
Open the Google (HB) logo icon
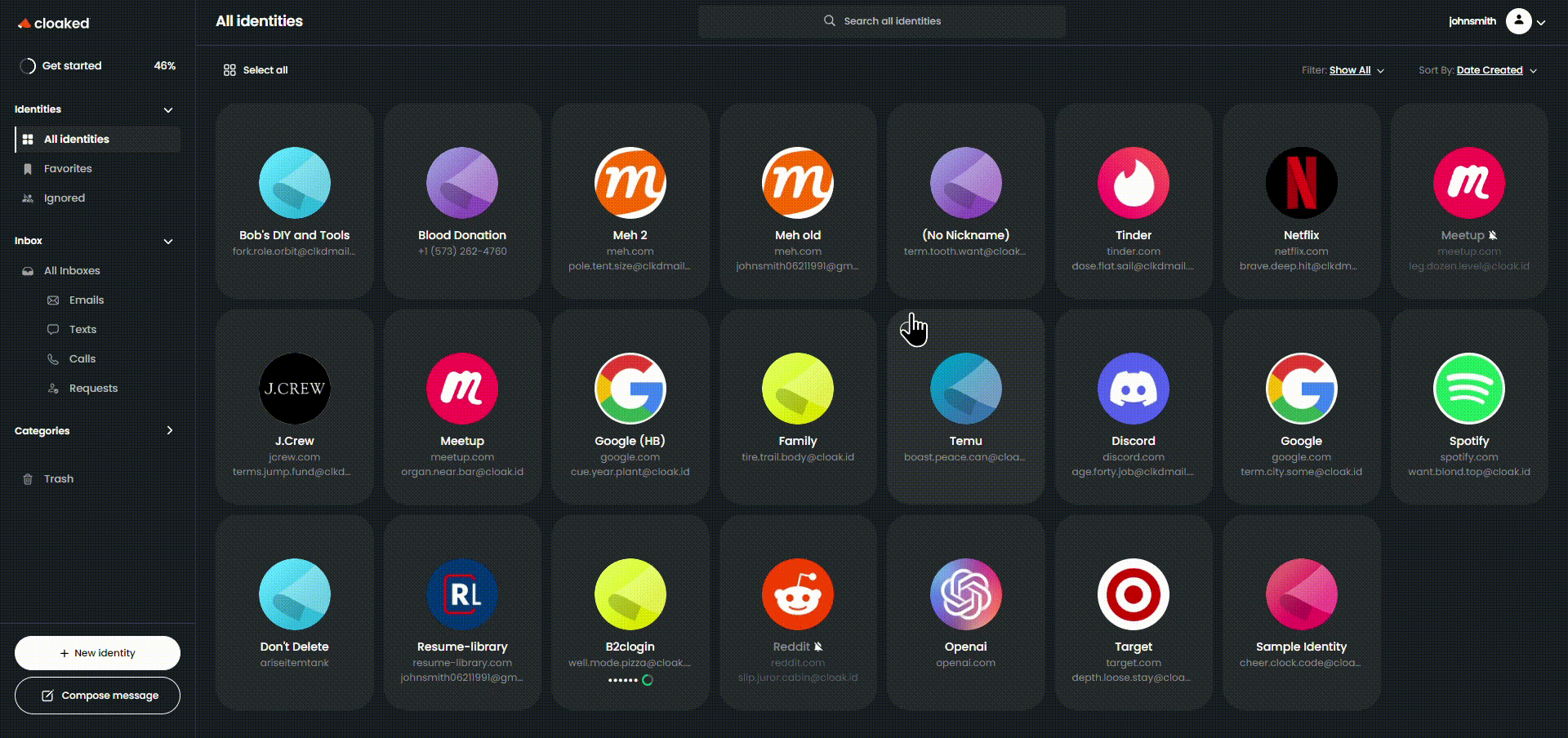point(630,389)
